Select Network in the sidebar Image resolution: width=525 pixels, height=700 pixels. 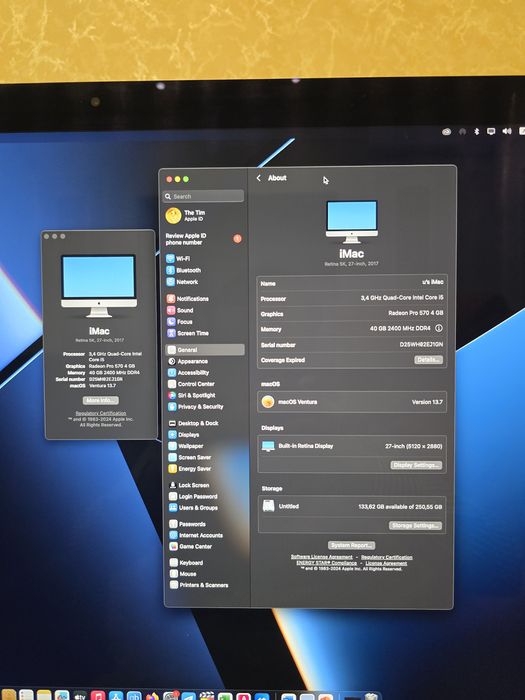182,282
